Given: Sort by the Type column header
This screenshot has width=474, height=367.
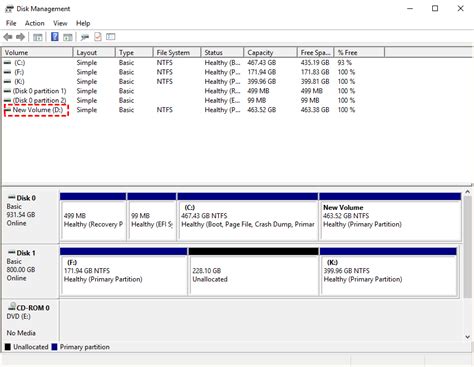Looking at the screenshot, I should tap(134, 53).
